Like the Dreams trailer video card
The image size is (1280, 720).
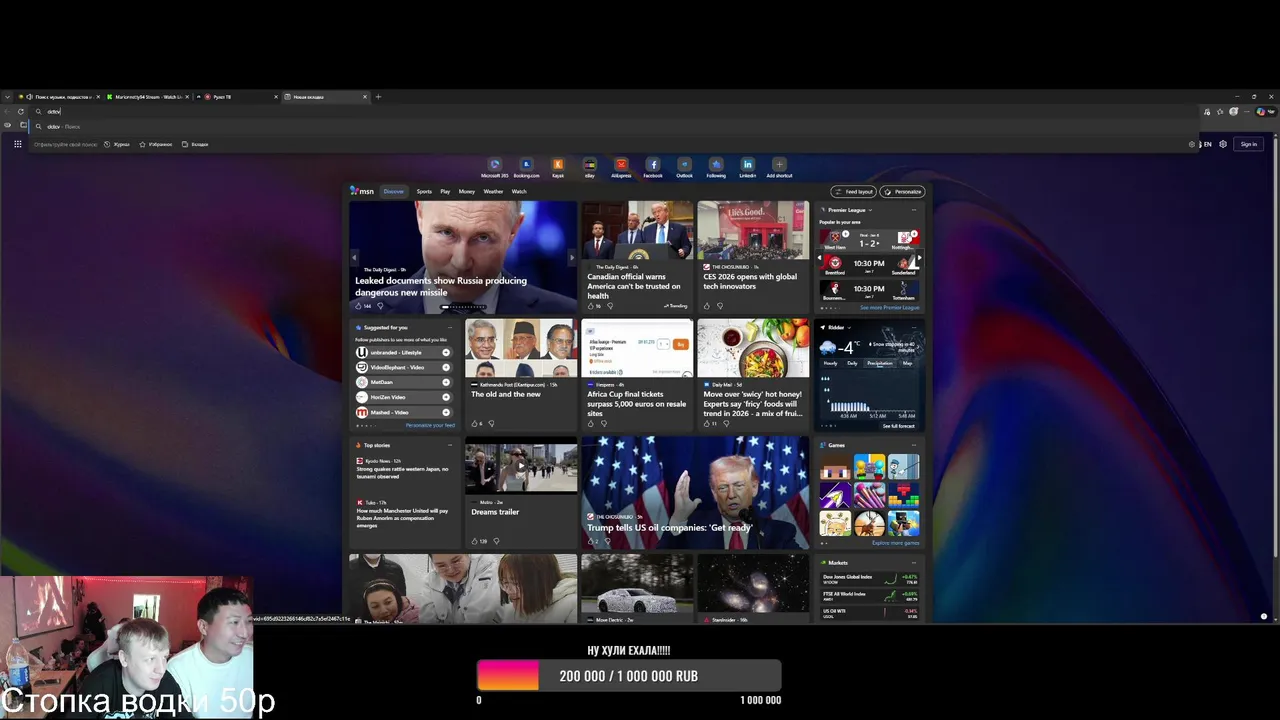coord(475,541)
